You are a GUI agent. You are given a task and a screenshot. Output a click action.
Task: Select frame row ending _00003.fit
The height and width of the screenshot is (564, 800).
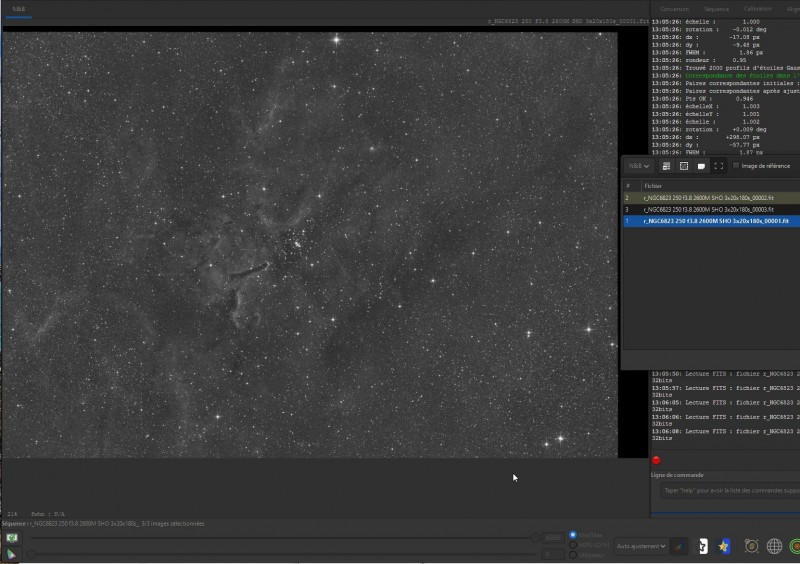pyautogui.click(x=712, y=209)
